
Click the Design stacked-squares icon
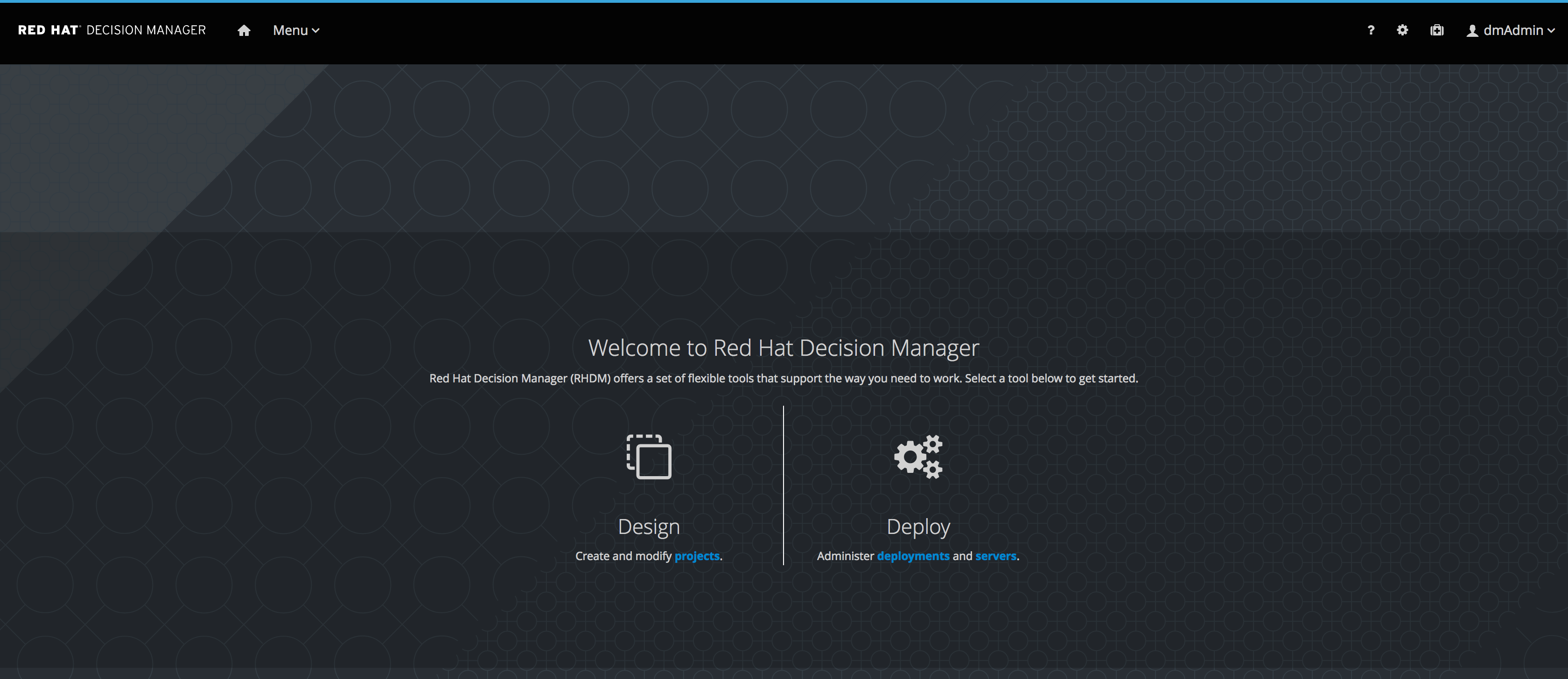tap(649, 456)
